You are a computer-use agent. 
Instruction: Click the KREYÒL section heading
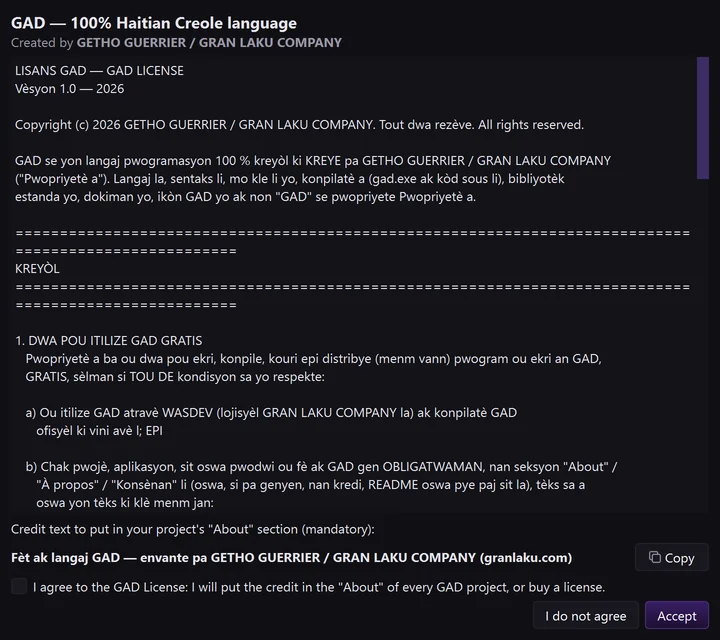coord(37,269)
